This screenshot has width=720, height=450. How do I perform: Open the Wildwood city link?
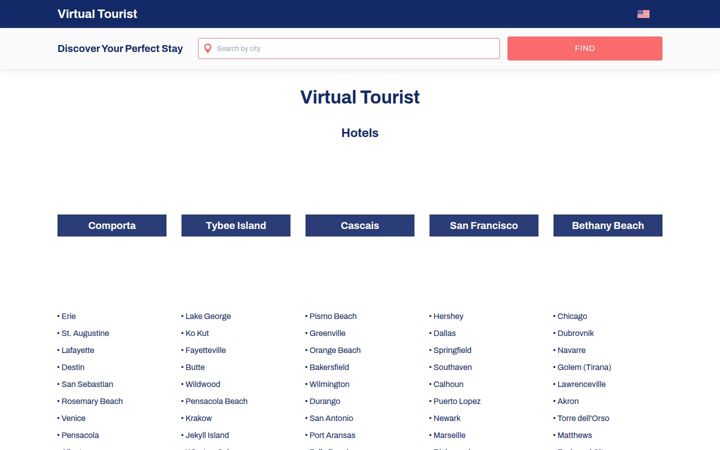[x=203, y=384]
